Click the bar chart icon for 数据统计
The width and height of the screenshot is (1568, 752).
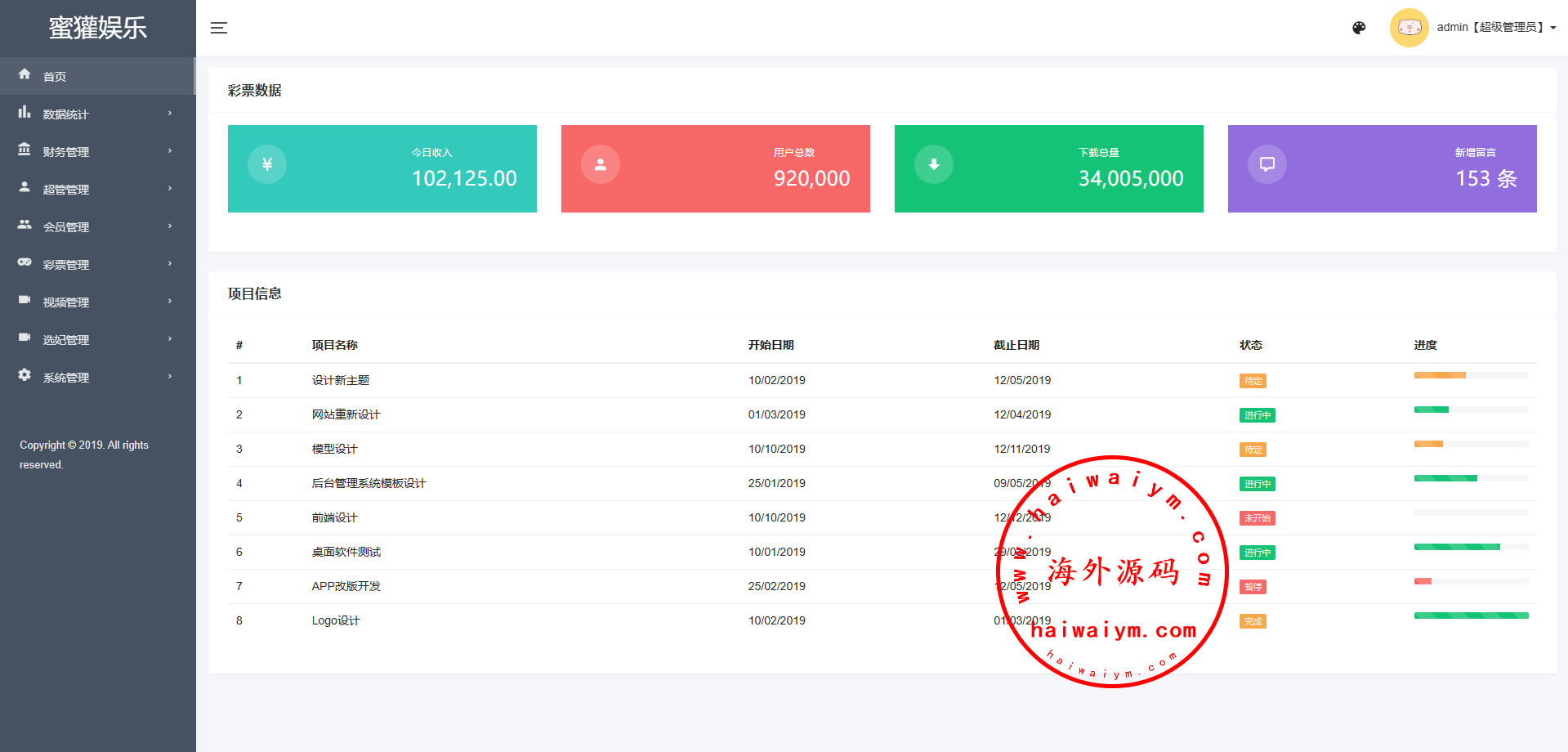[x=25, y=112]
